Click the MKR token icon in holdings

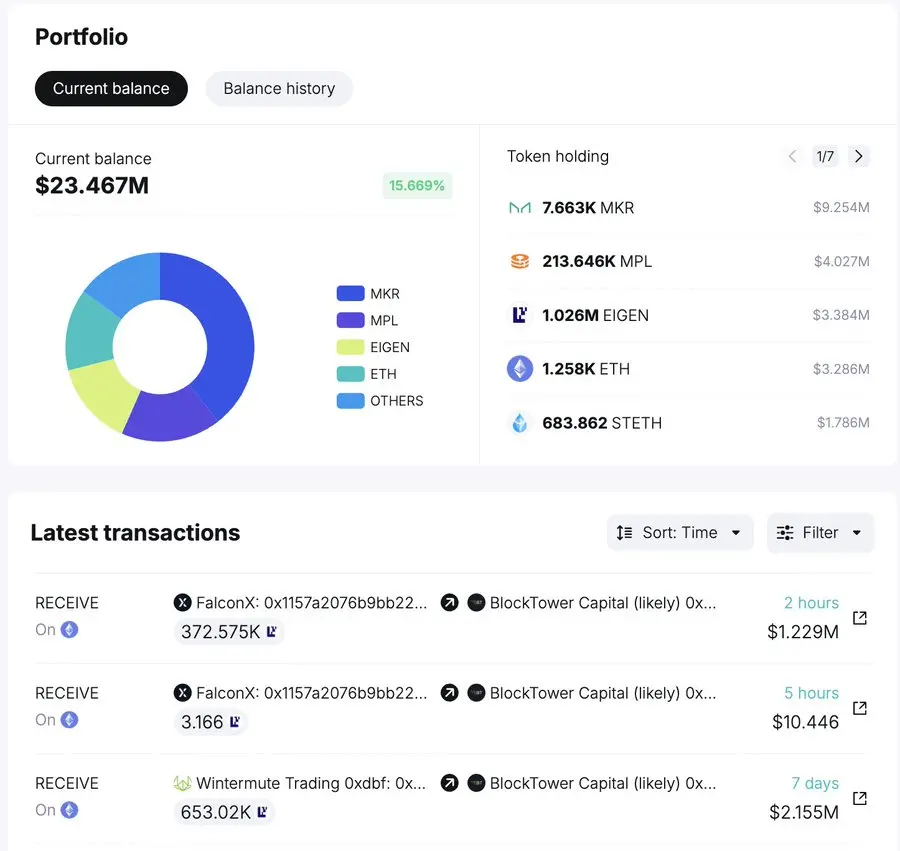tap(520, 207)
